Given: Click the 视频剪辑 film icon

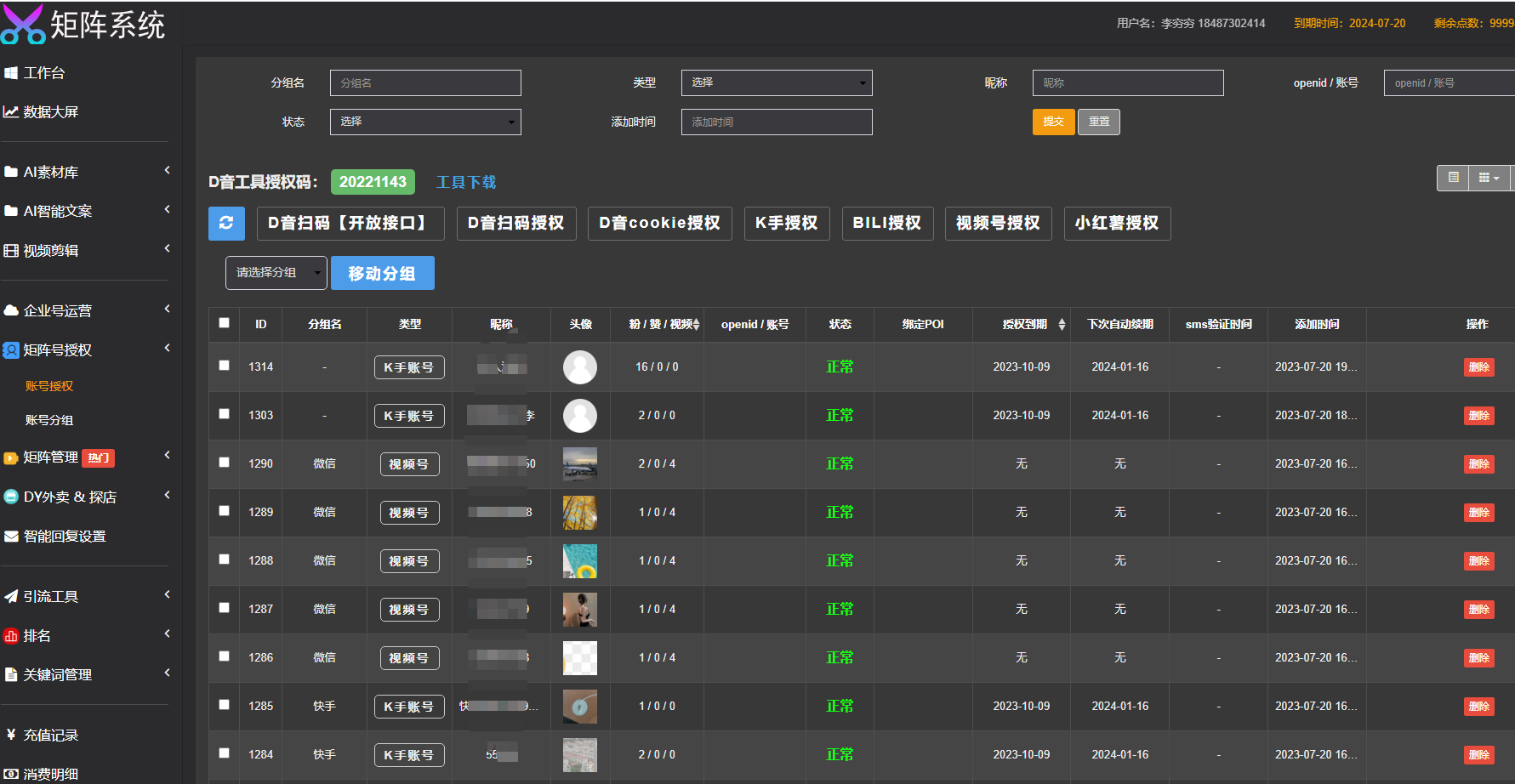Looking at the screenshot, I should point(11,251).
